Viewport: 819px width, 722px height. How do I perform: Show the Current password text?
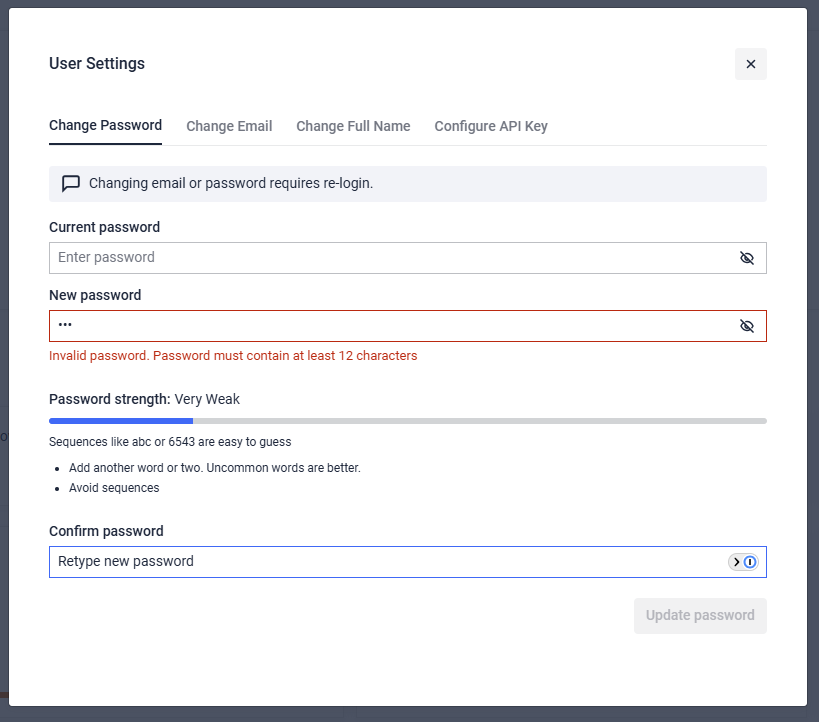(x=746, y=258)
